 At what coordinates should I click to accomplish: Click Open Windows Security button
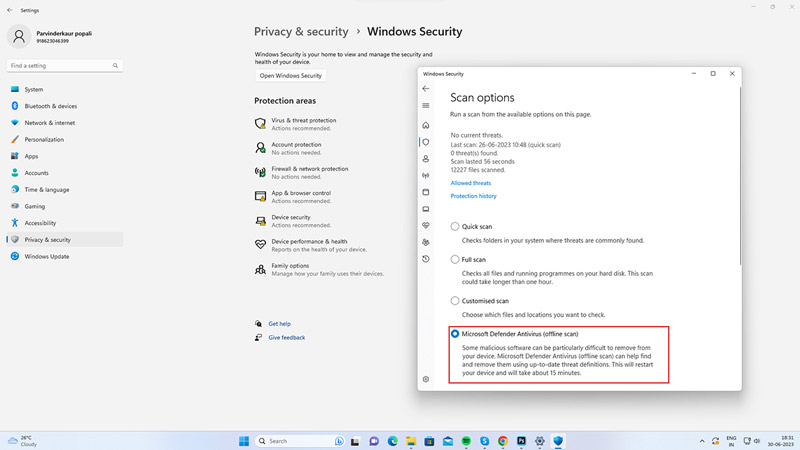point(291,76)
